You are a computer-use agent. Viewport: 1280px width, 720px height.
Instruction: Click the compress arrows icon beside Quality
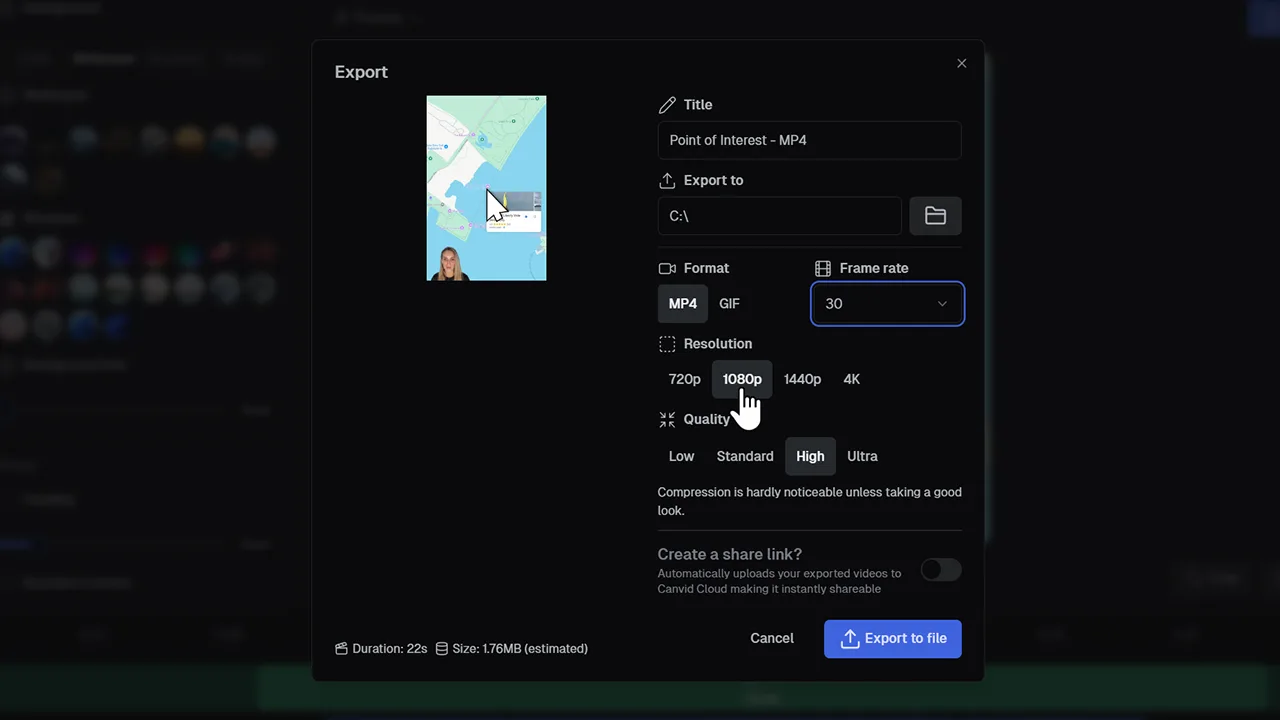click(667, 419)
